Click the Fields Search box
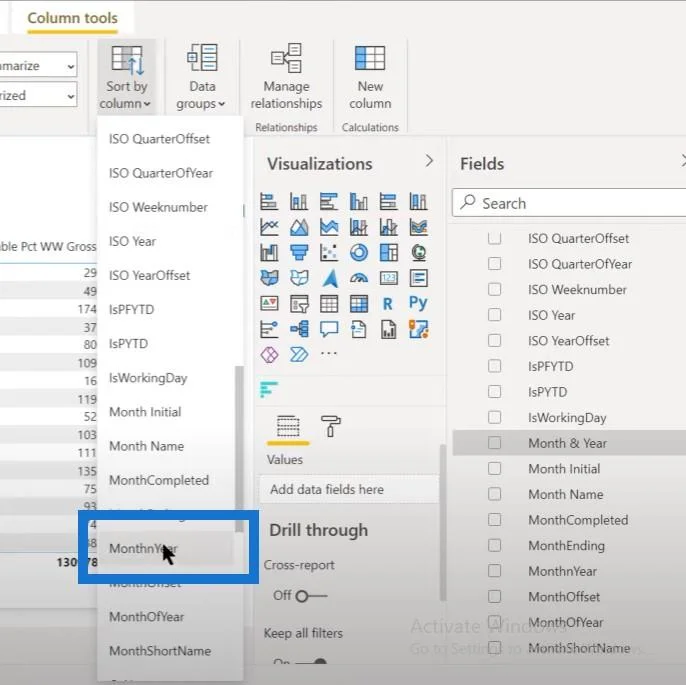This screenshot has height=685, width=686. [x=569, y=203]
